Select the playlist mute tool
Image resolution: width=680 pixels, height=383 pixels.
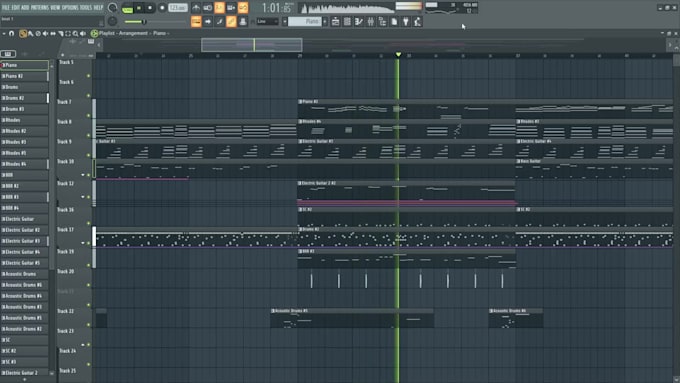tap(45, 33)
